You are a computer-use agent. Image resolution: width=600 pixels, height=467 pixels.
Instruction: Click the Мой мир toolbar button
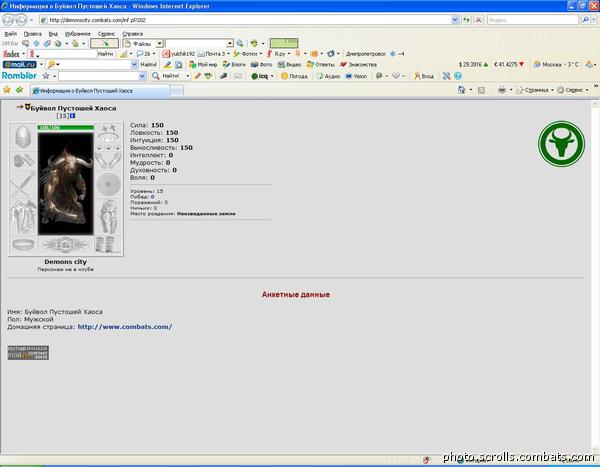coord(204,64)
